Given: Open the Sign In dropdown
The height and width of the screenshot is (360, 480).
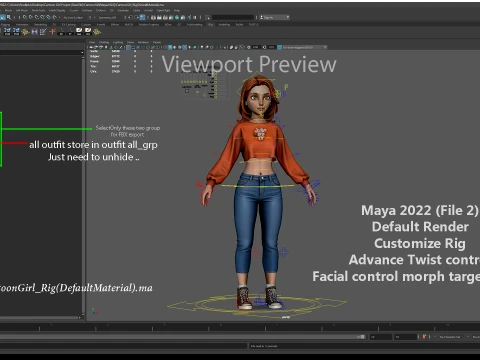Looking at the screenshot, I should [x=274, y=17].
